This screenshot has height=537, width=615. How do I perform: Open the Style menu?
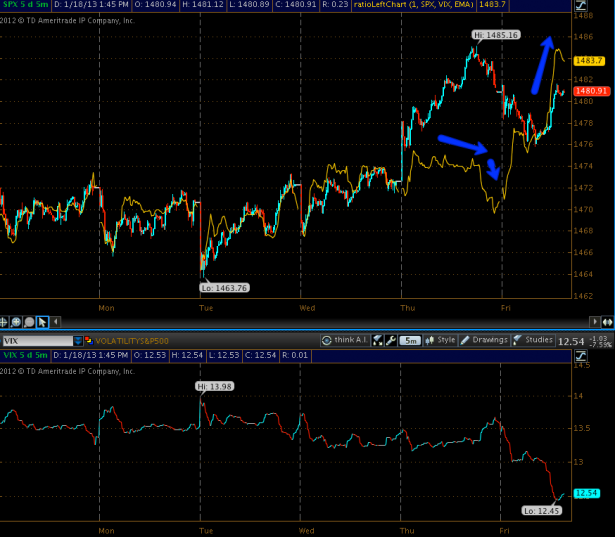coord(440,340)
